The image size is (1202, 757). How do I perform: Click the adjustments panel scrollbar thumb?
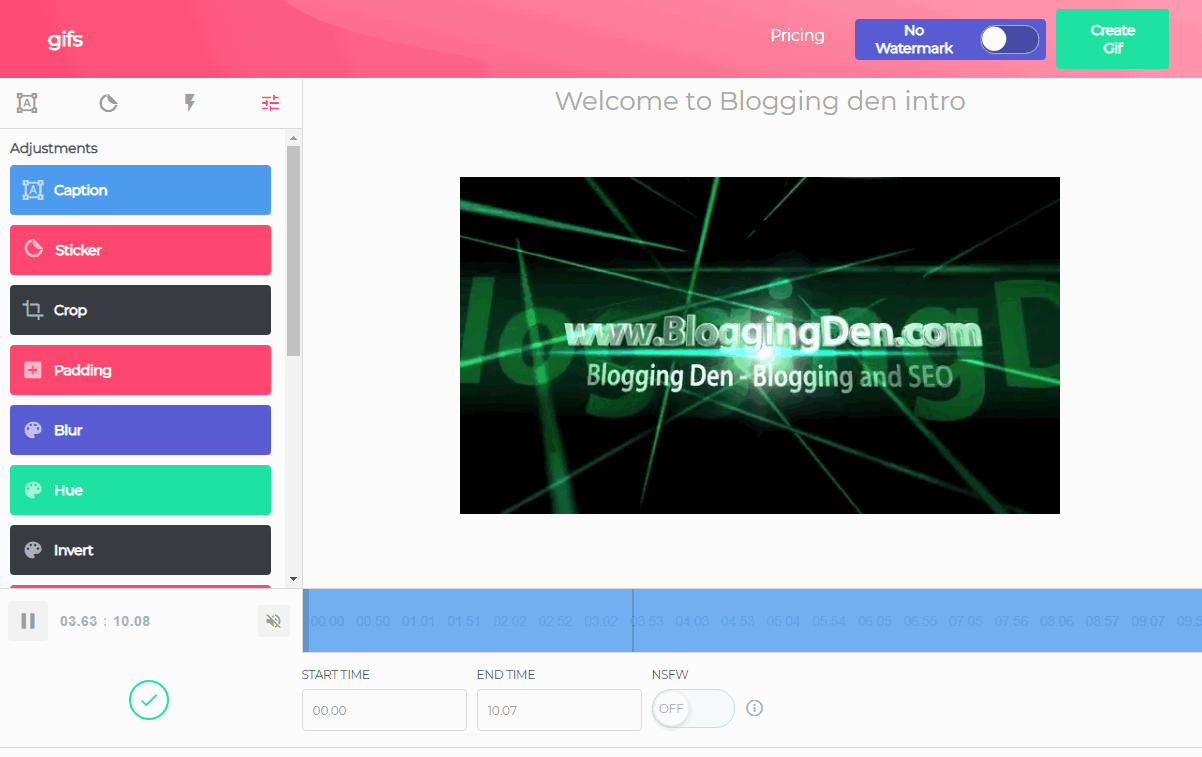click(293, 250)
